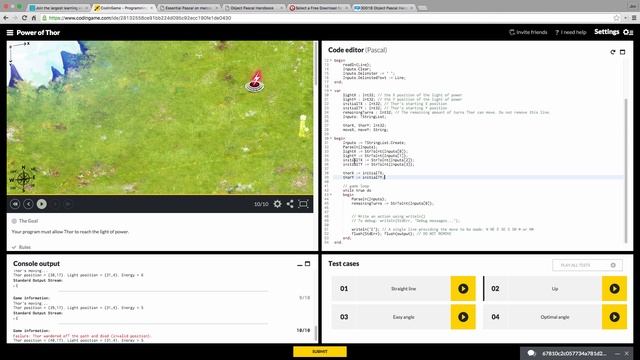This screenshot has width=640, height=360.
Task: Run test case 01 Straight line
Action: pos(463,289)
